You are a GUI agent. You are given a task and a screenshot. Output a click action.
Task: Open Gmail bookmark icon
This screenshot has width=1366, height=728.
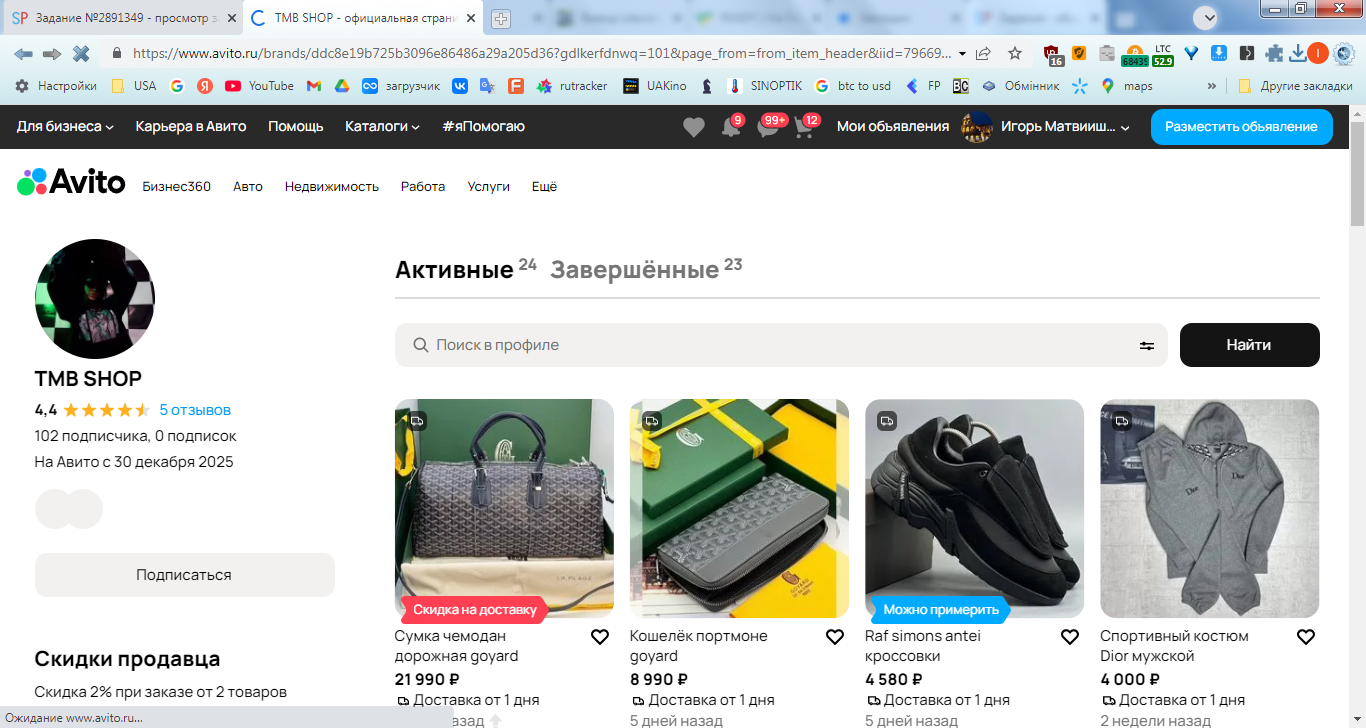click(314, 86)
